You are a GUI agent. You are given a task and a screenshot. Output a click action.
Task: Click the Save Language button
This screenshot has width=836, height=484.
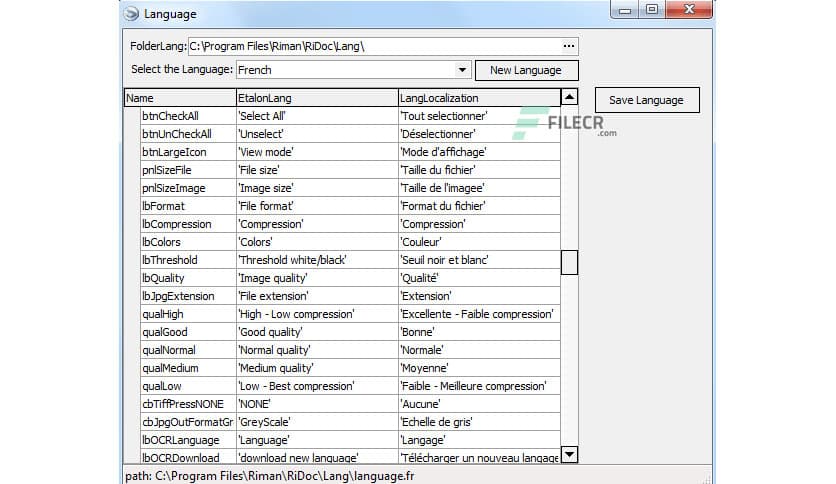(646, 100)
